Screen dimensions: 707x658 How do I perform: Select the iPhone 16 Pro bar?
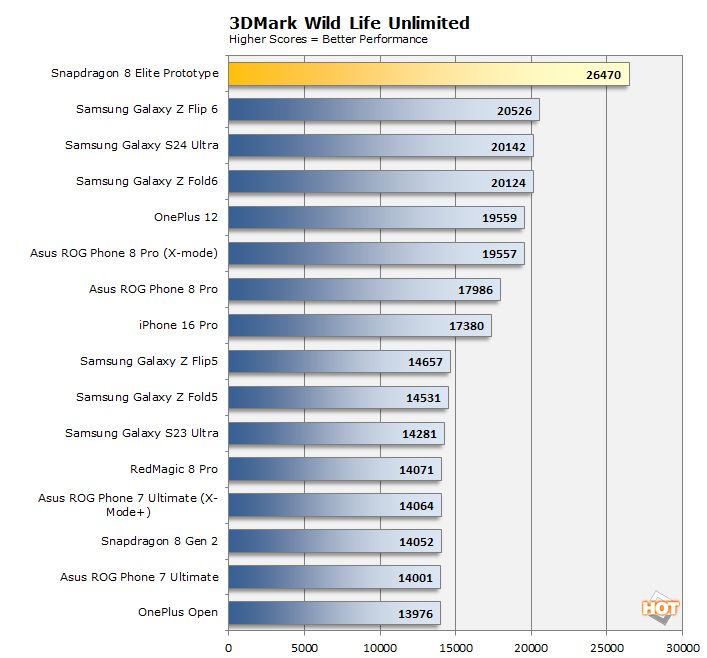tap(359, 326)
